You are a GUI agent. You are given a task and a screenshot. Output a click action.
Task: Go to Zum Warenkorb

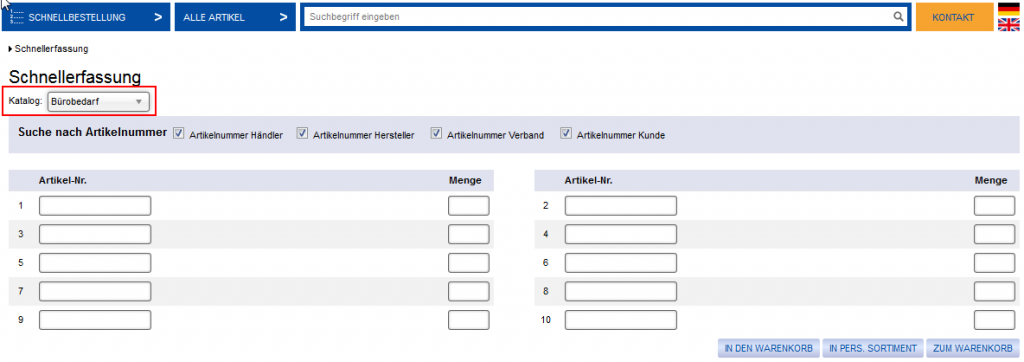[972, 348]
